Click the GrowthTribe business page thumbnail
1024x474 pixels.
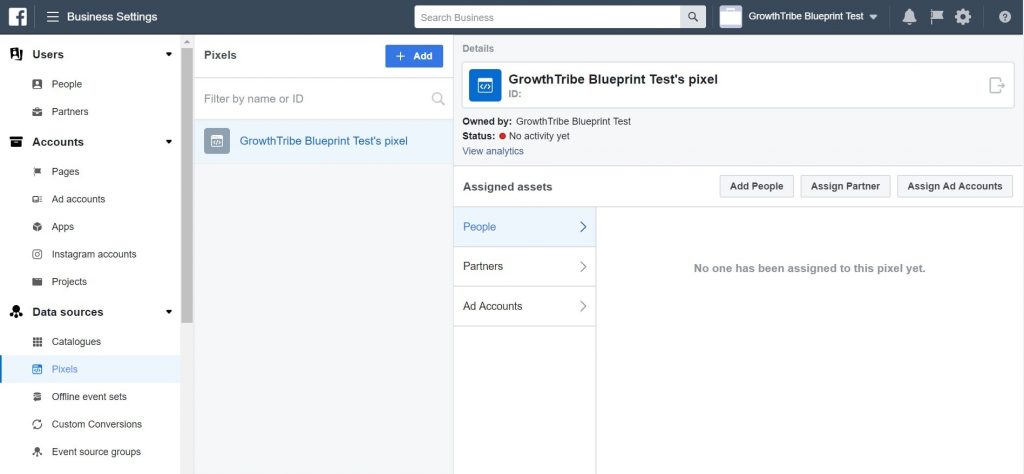pos(731,17)
